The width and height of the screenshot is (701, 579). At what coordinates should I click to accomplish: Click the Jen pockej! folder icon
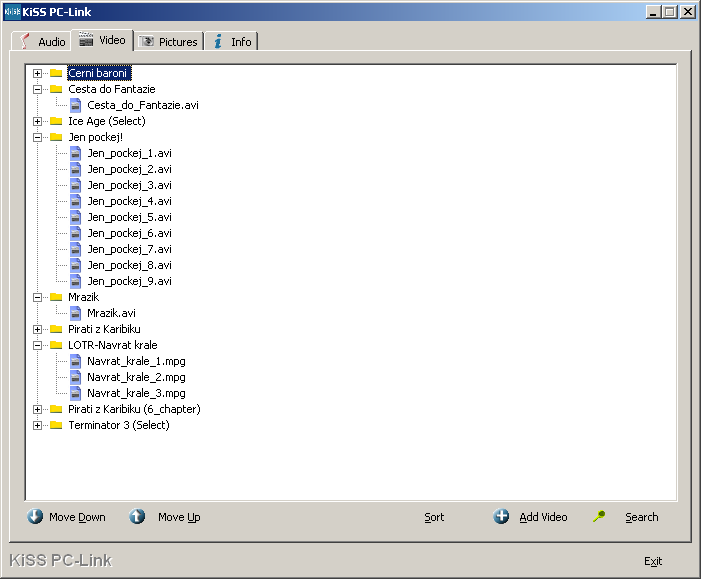pyautogui.click(x=56, y=137)
